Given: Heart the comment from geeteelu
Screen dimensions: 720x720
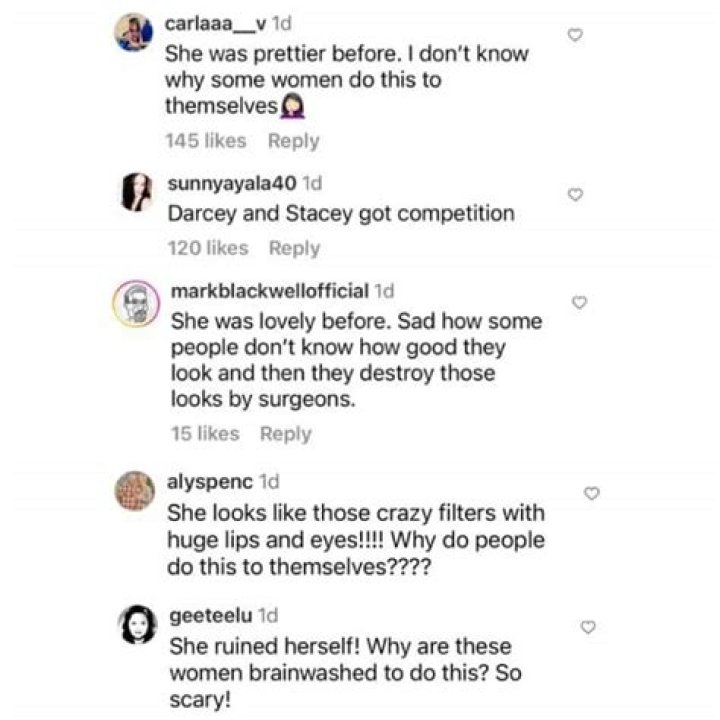Looking at the screenshot, I should 588,627.
